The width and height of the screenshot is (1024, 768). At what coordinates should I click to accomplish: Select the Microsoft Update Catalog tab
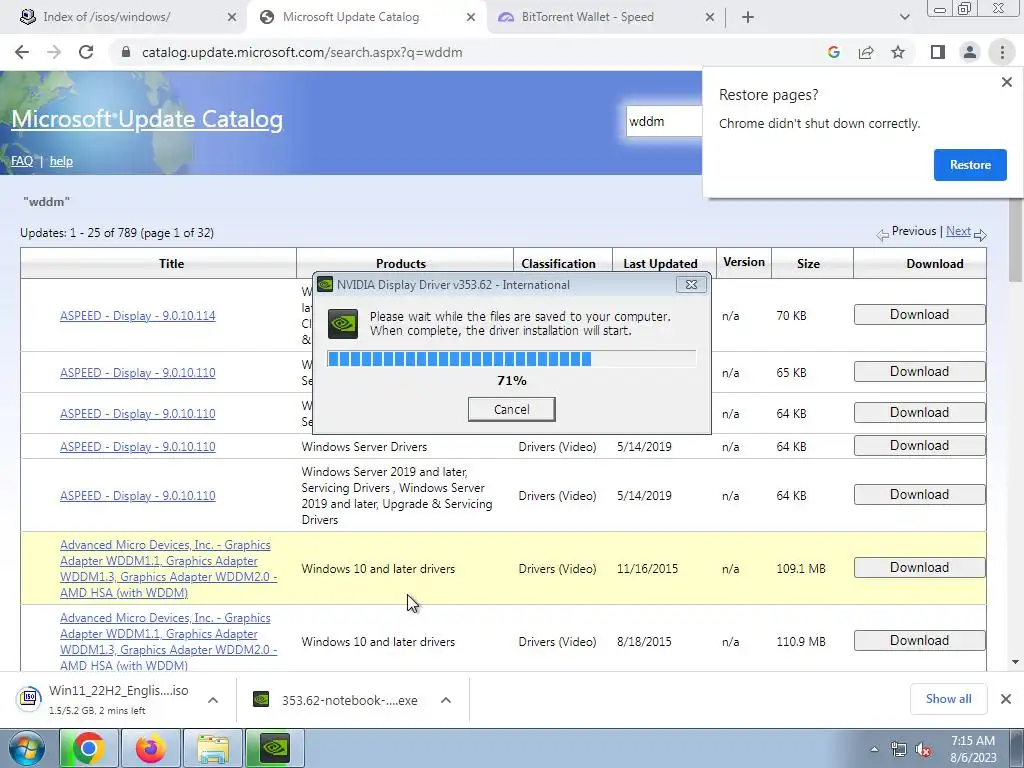click(351, 17)
